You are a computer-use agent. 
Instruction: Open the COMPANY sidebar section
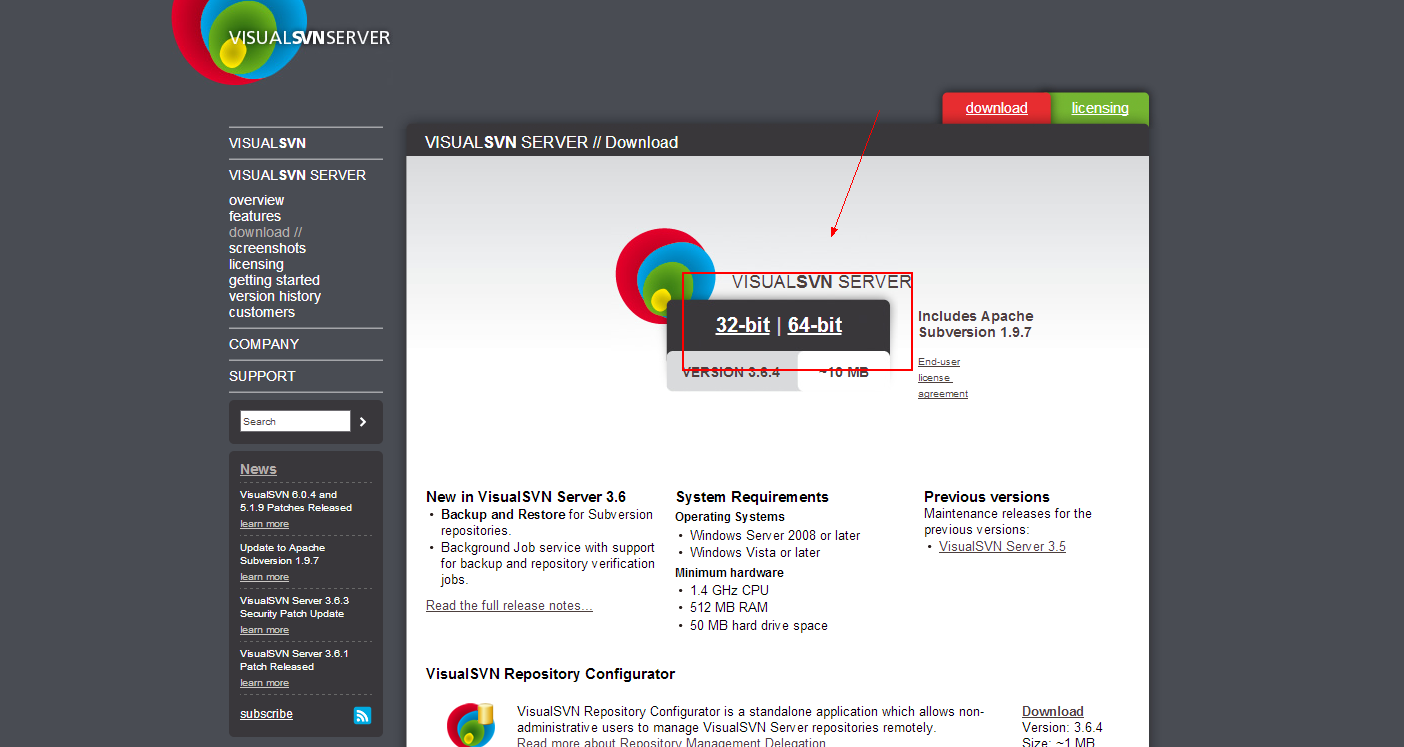(264, 344)
